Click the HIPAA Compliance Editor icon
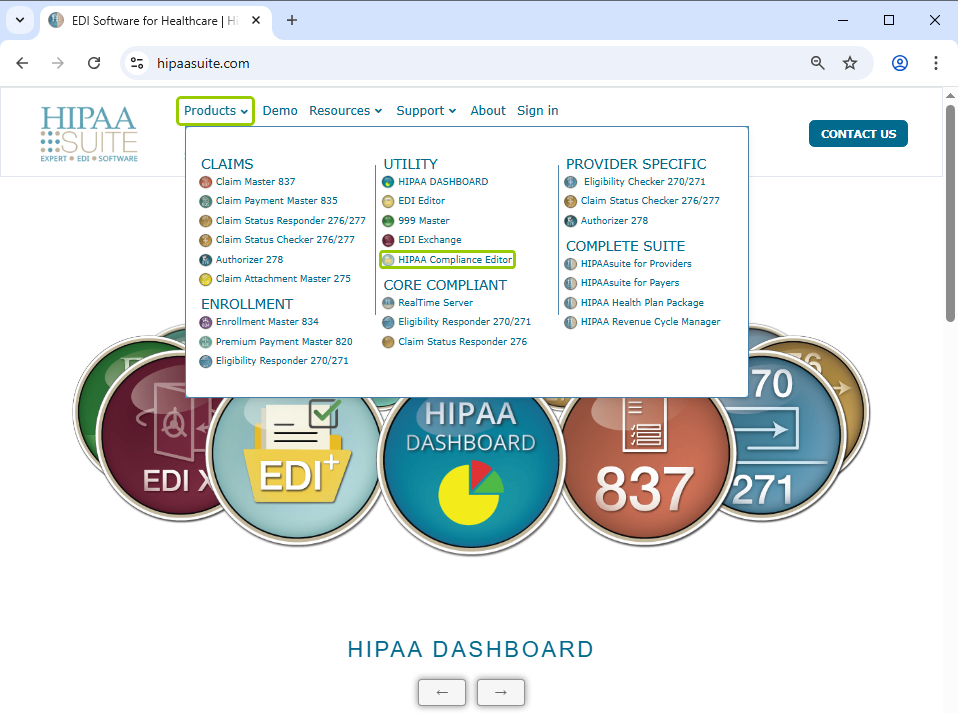This screenshot has width=958, height=713. point(388,260)
